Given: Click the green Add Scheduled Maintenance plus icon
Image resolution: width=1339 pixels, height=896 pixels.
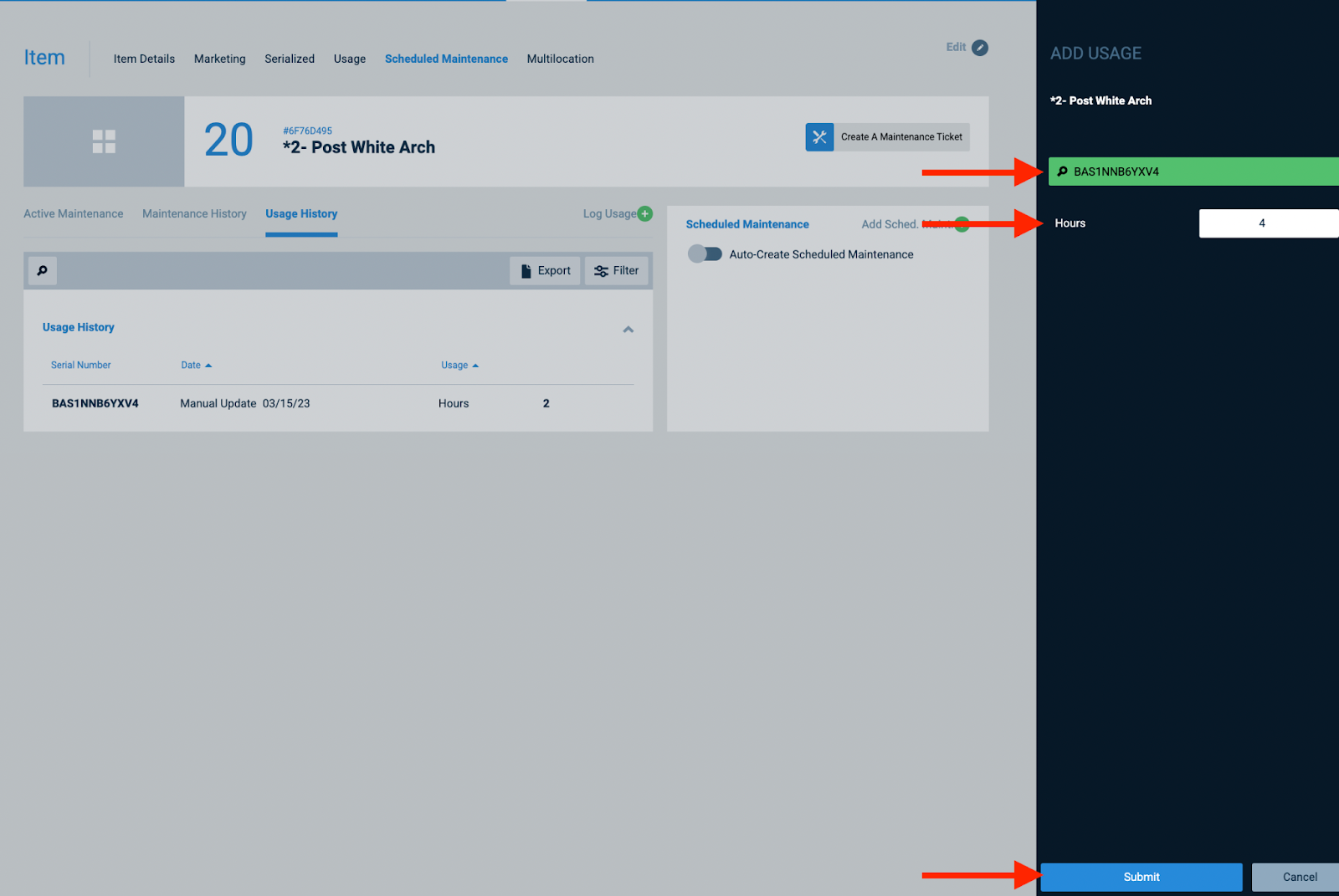Looking at the screenshot, I should (x=960, y=224).
